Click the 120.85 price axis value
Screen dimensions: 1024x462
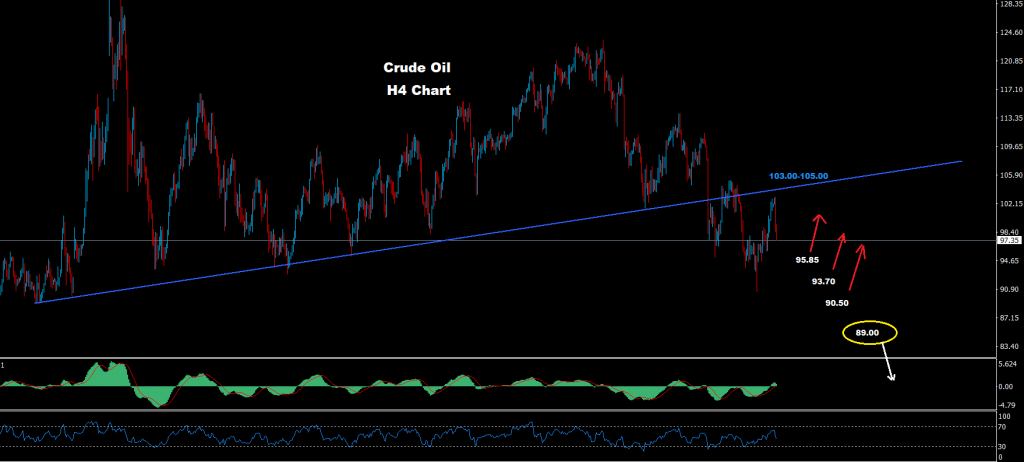[1011, 61]
